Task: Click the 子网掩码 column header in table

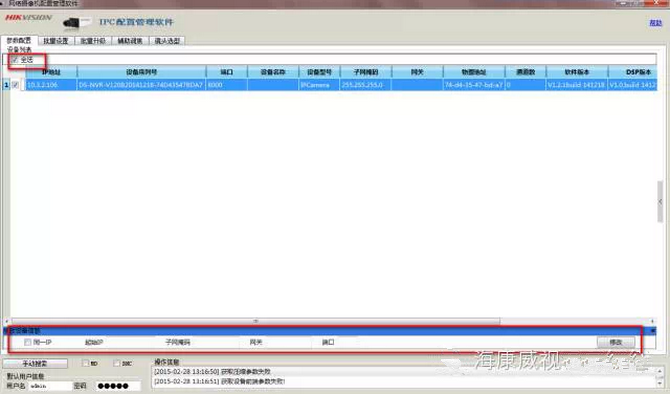Action: 366,72
